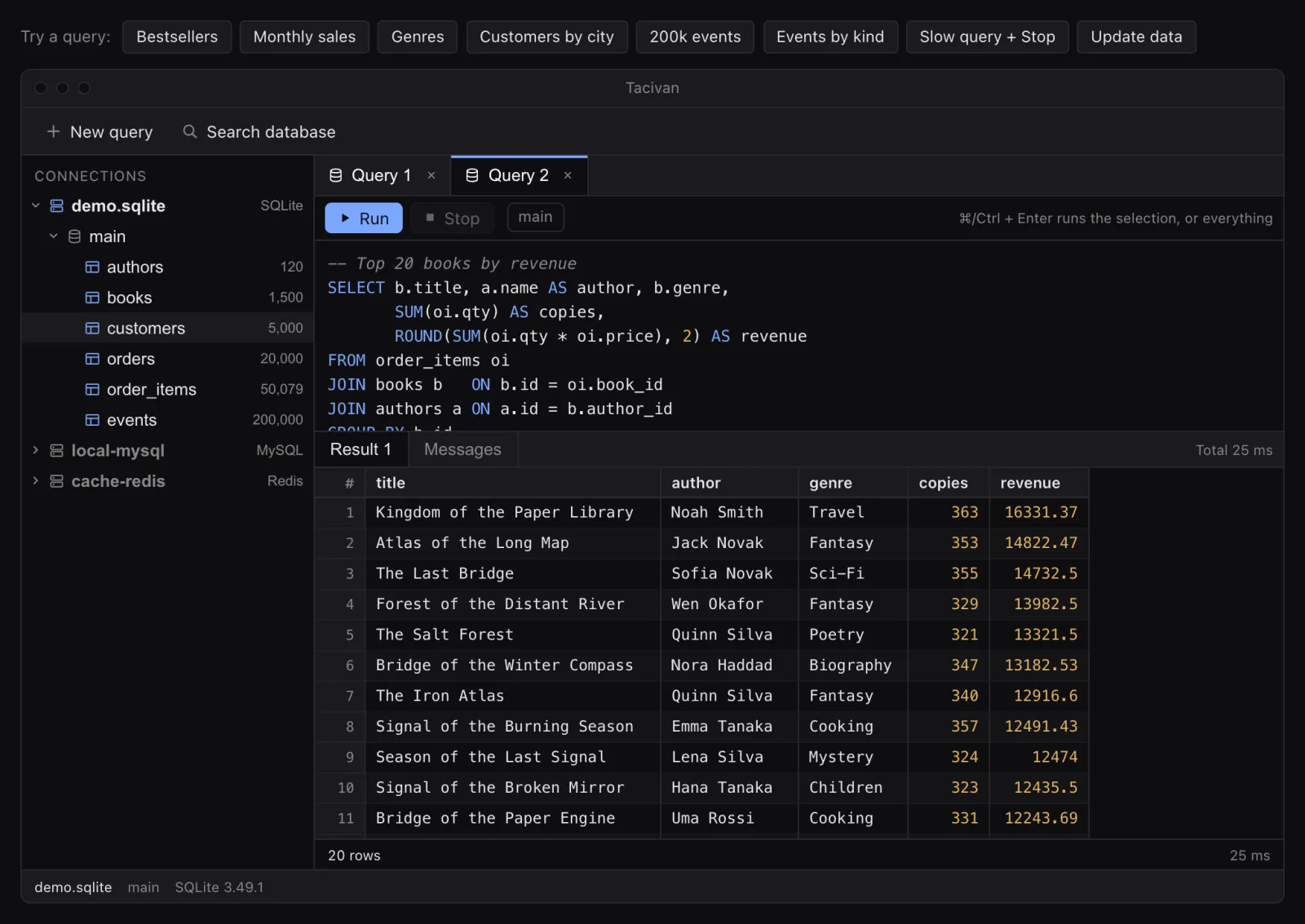Viewport: 1305px width, 924px height.
Task: Try the Customers by city query
Action: (x=546, y=37)
